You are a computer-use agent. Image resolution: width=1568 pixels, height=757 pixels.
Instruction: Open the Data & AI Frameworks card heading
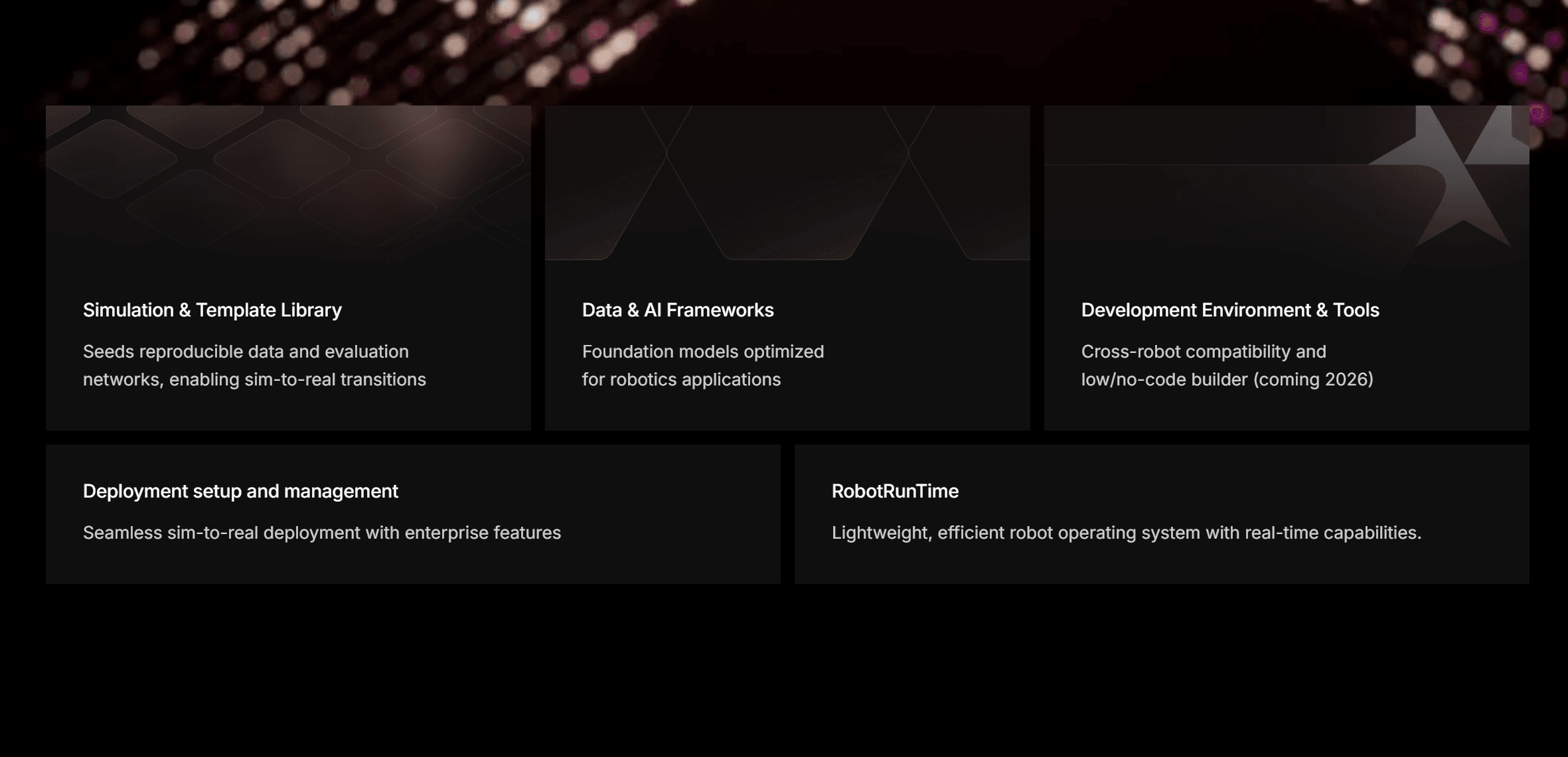(x=678, y=310)
